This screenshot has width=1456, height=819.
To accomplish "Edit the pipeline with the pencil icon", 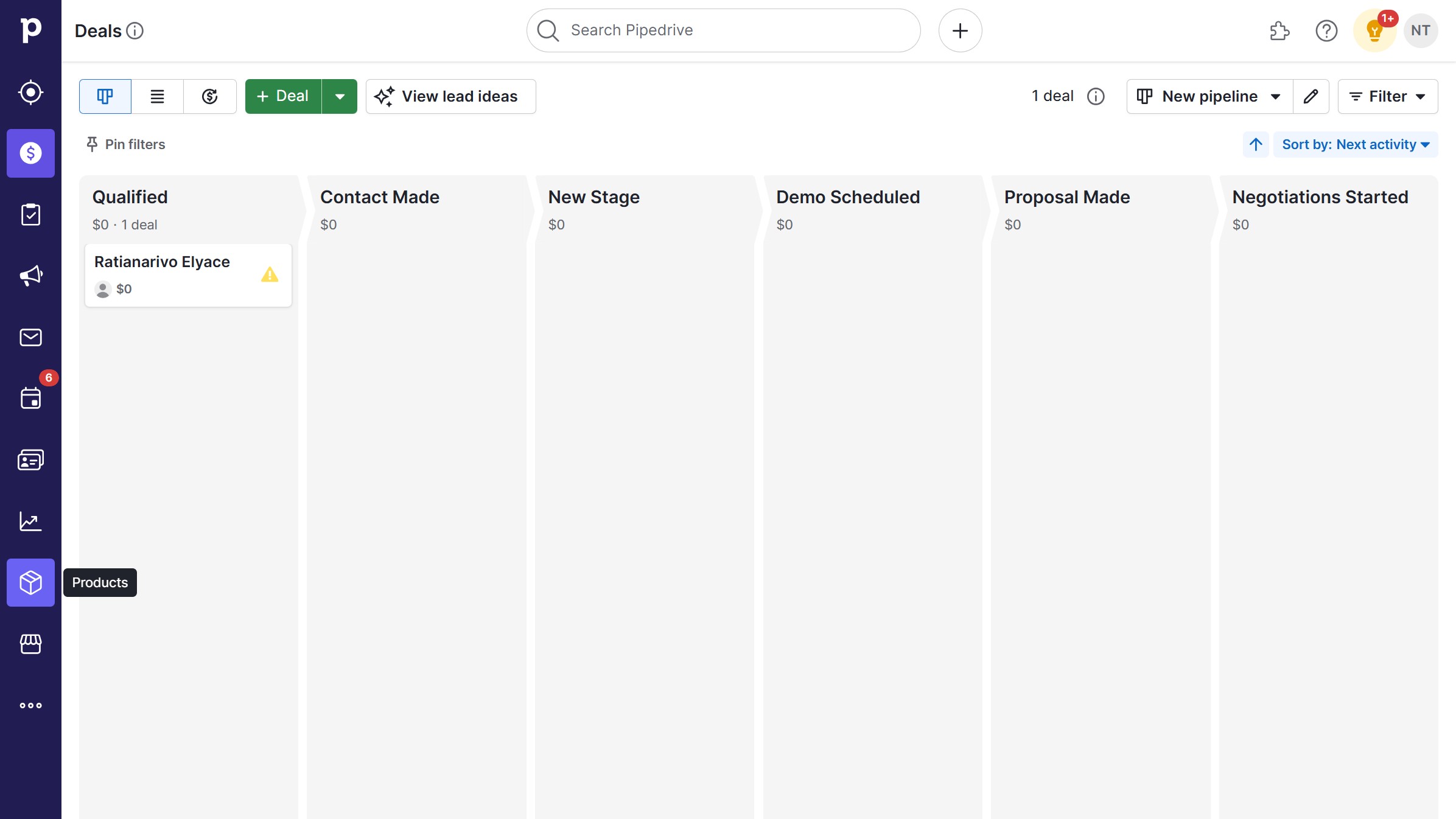I will (x=1311, y=96).
